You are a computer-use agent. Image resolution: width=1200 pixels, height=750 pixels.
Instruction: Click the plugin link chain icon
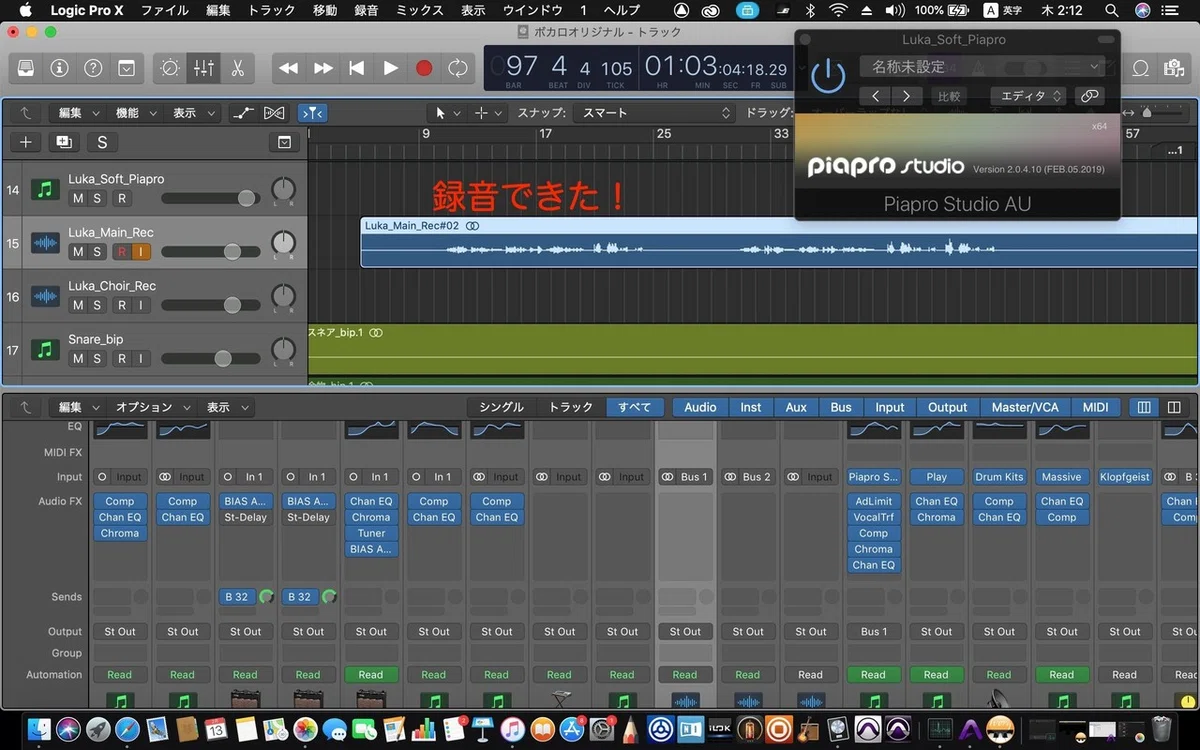pyautogui.click(x=1089, y=96)
